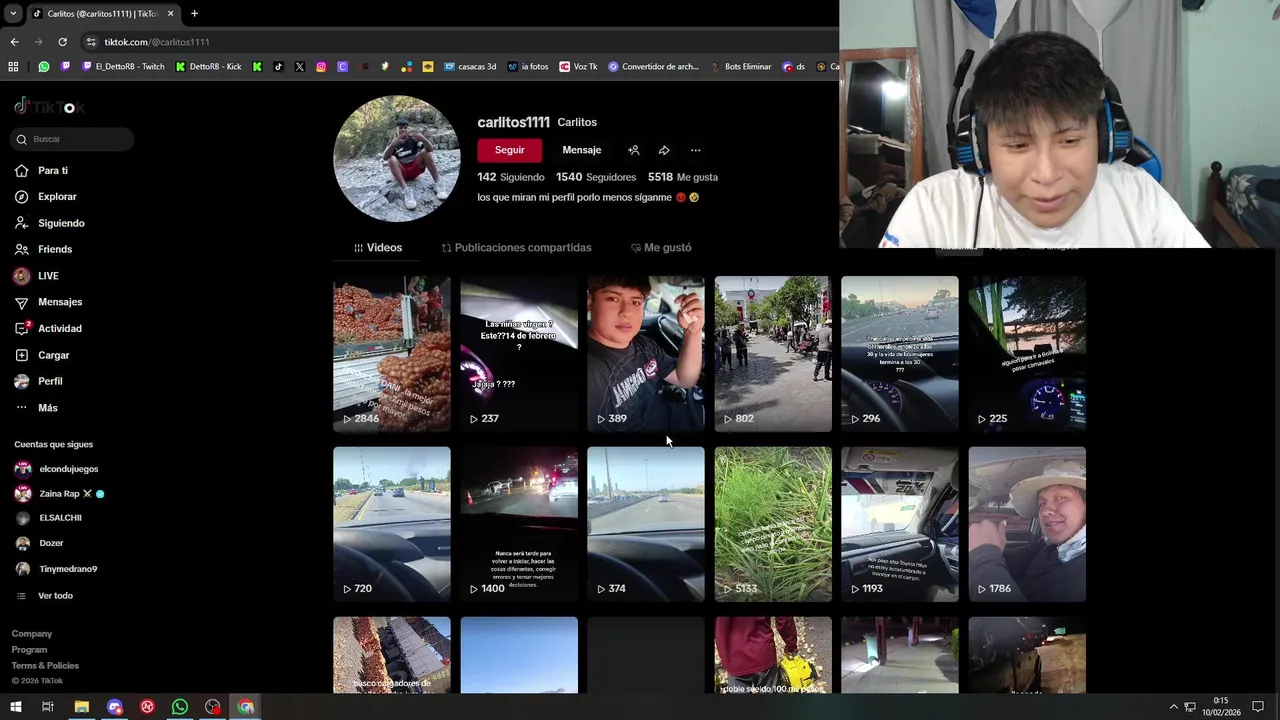Image resolution: width=1280 pixels, height=720 pixels.
Task: Click the Buscar search field
Action: coord(72,139)
